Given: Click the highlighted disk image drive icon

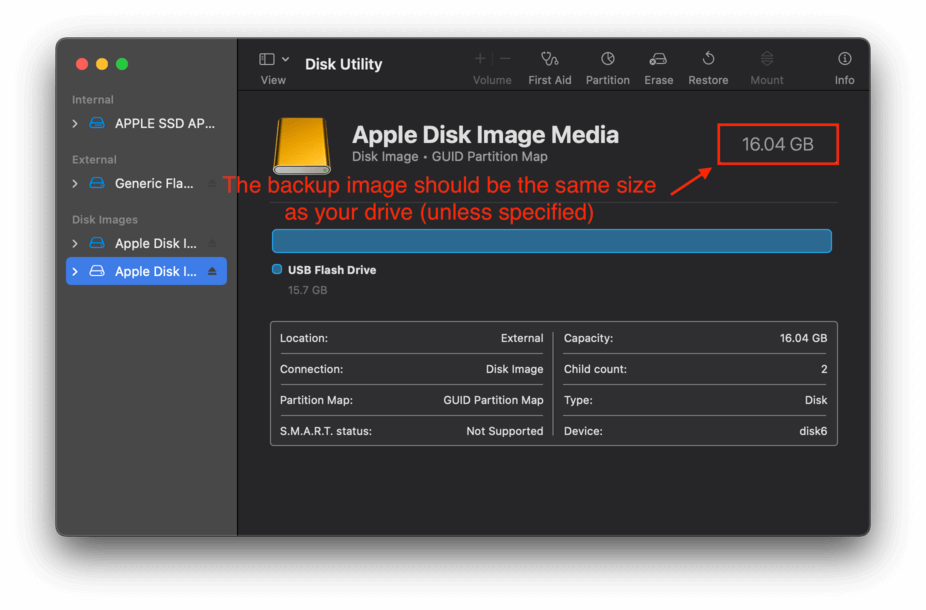Looking at the screenshot, I should point(97,271).
